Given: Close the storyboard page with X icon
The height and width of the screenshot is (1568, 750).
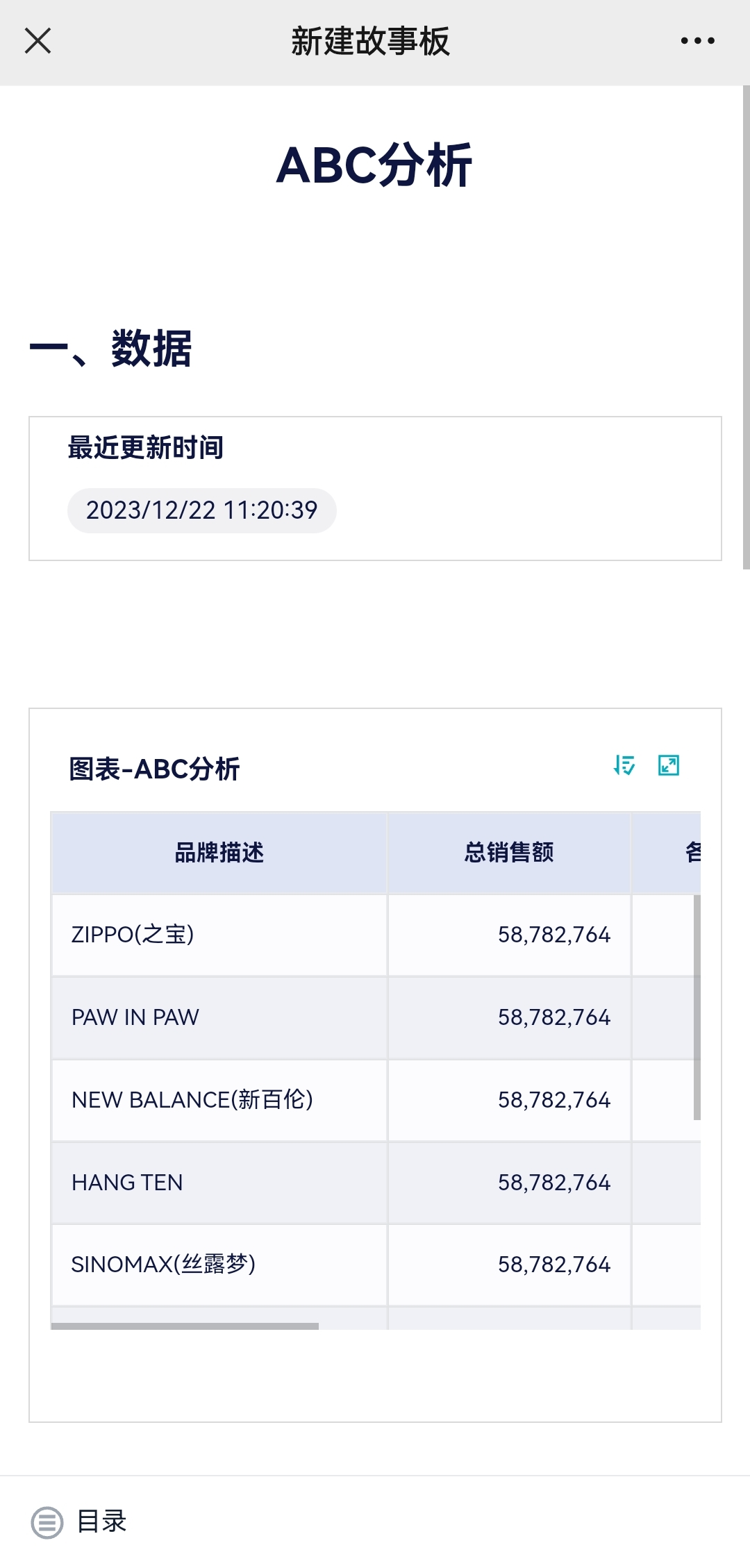Looking at the screenshot, I should pyautogui.click(x=38, y=41).
